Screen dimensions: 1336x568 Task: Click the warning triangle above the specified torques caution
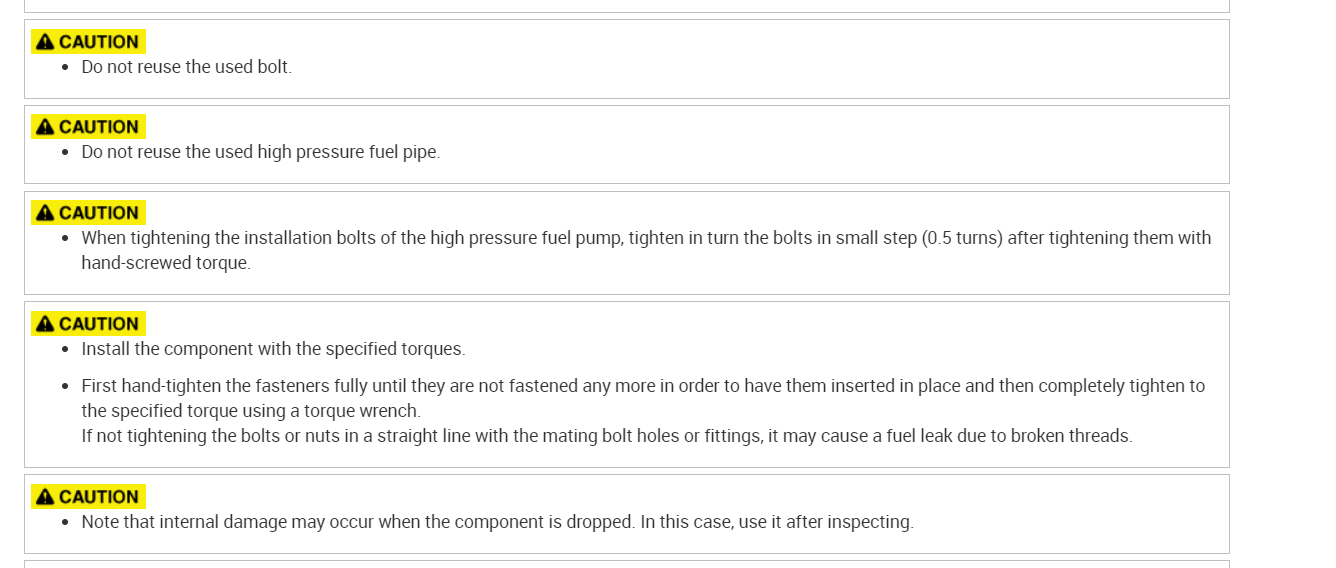point(44,324)
